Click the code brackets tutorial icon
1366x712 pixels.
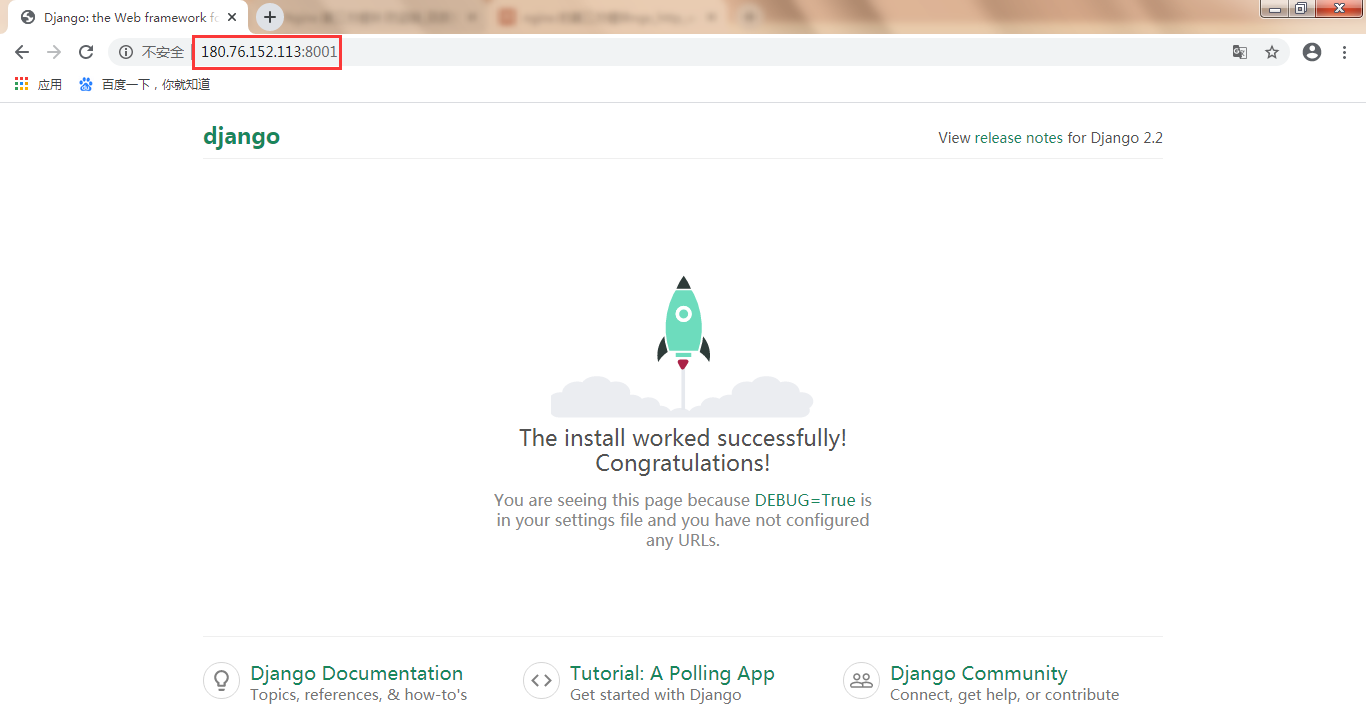point(541,680)
